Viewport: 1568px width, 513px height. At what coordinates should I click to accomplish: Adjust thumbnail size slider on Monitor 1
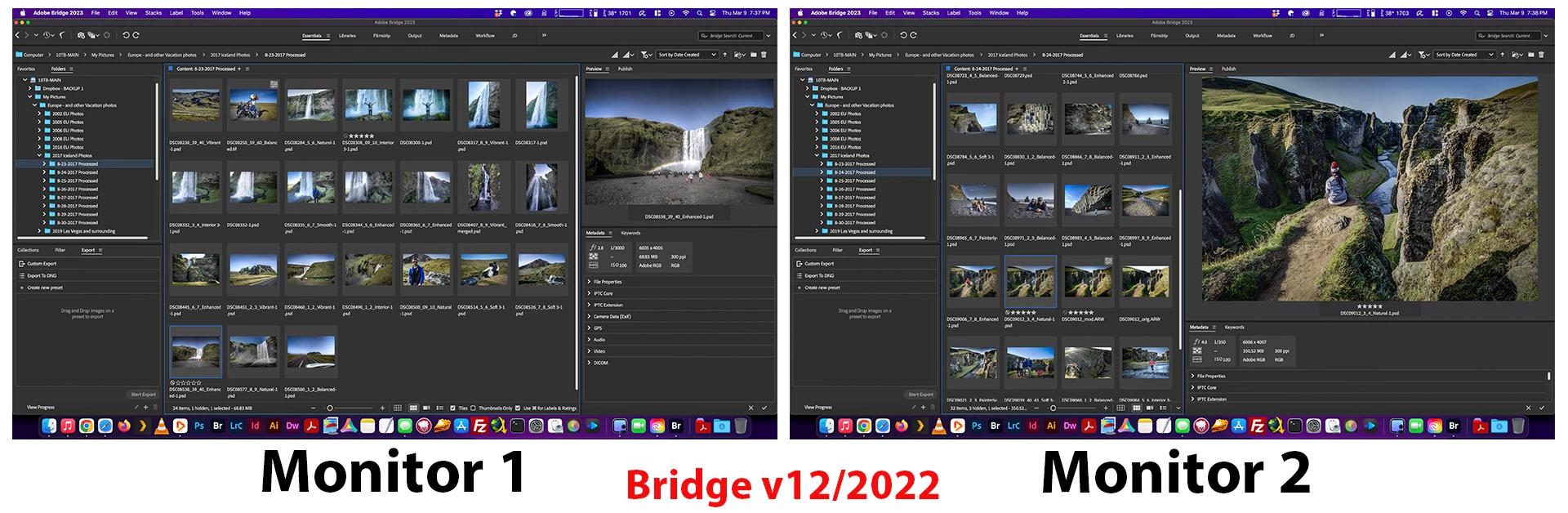point(330,408)
